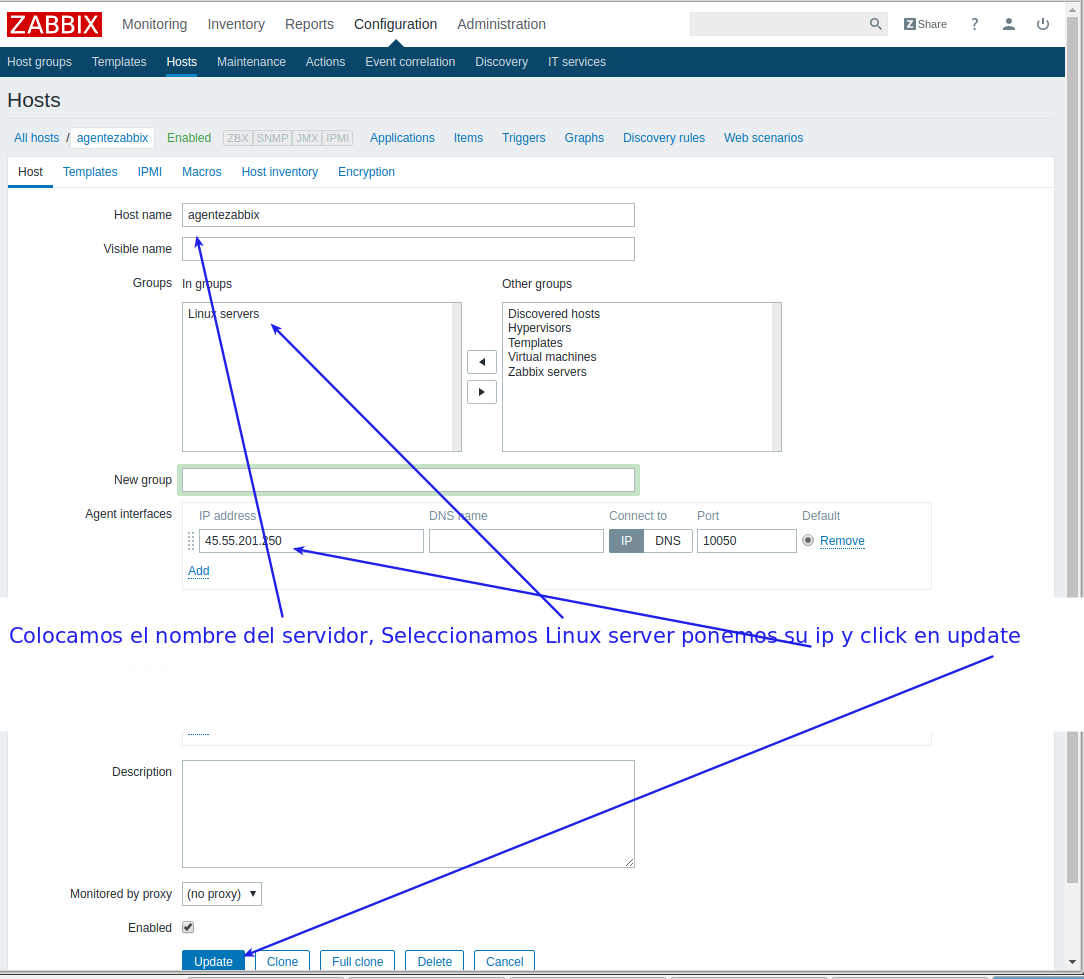Switch to the Macros tab

pyautogui.click(x=201, y=171)
